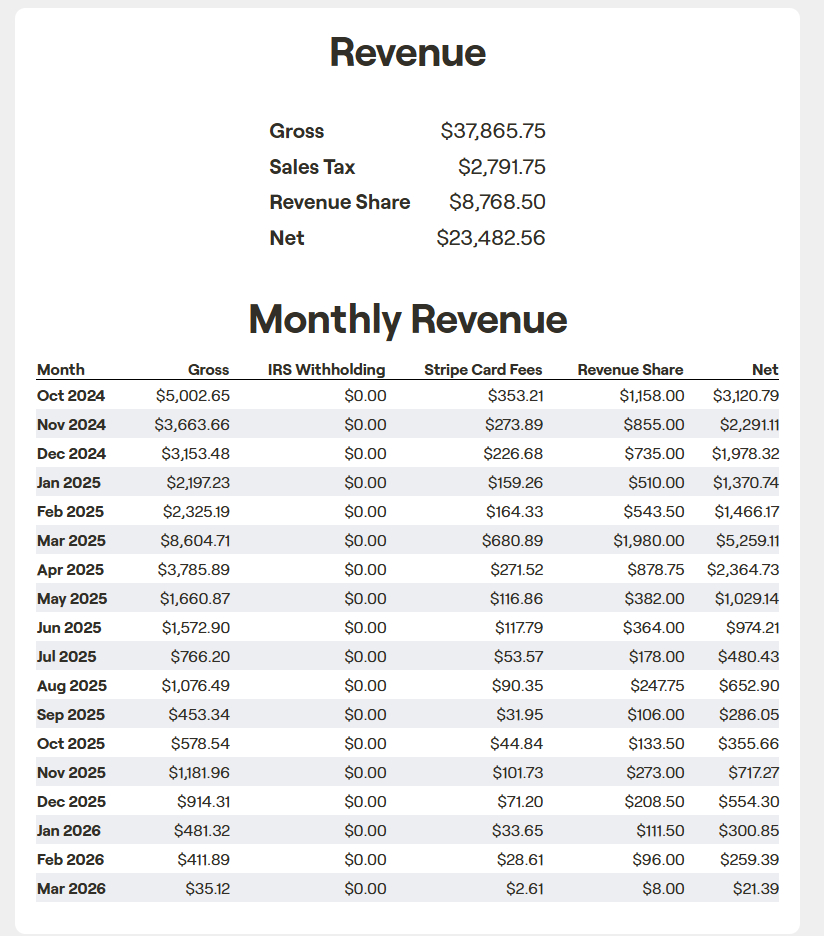
Task: Click the total gross amount $37,865.75
Action: [493, 132]
